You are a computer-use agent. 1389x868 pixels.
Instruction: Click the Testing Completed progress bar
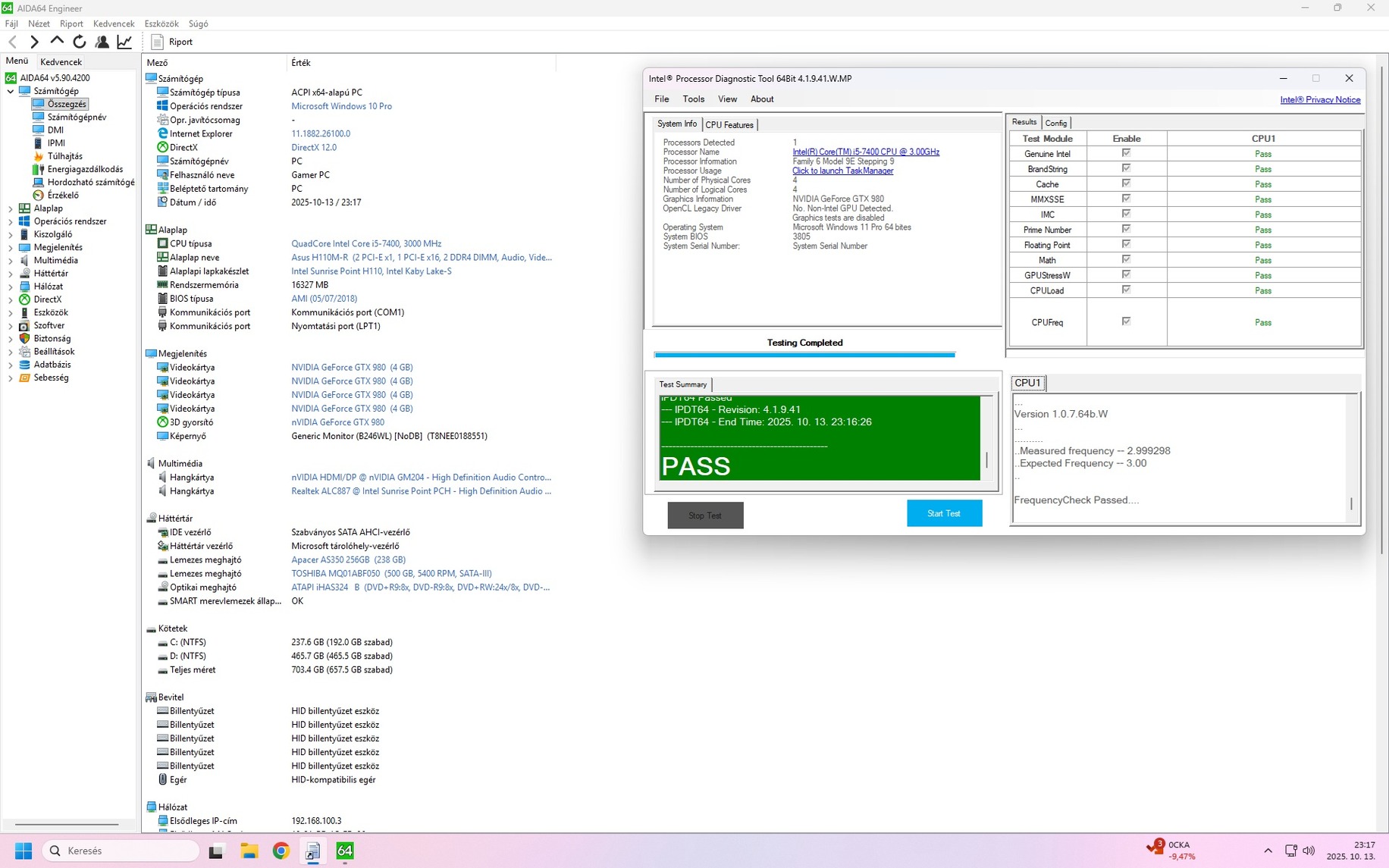804,354
